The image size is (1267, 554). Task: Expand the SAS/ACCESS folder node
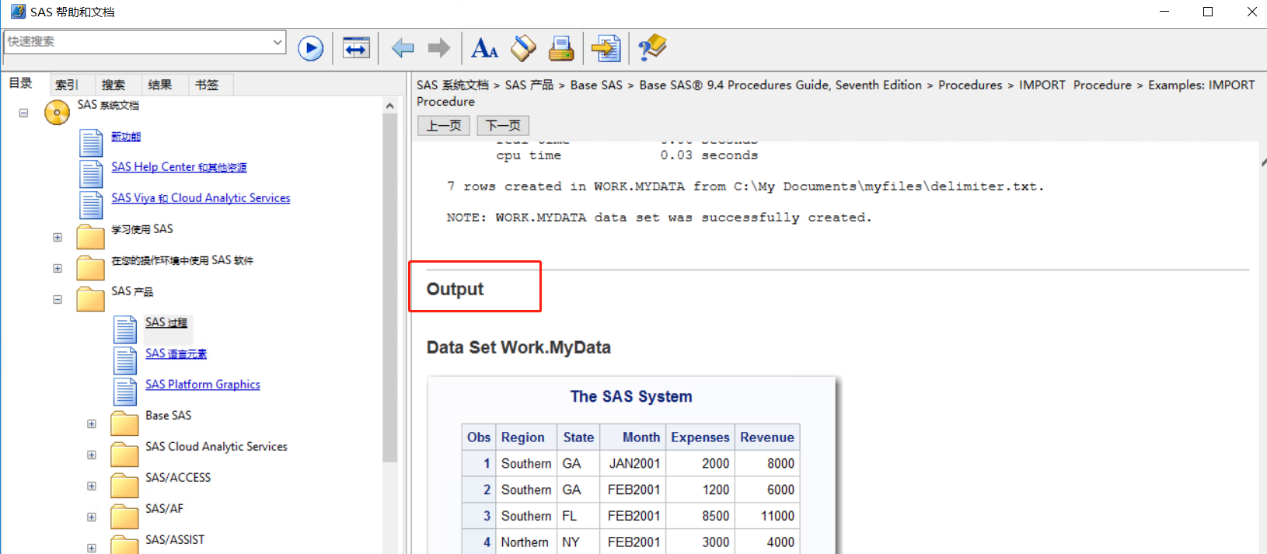[x=91, y=486]
